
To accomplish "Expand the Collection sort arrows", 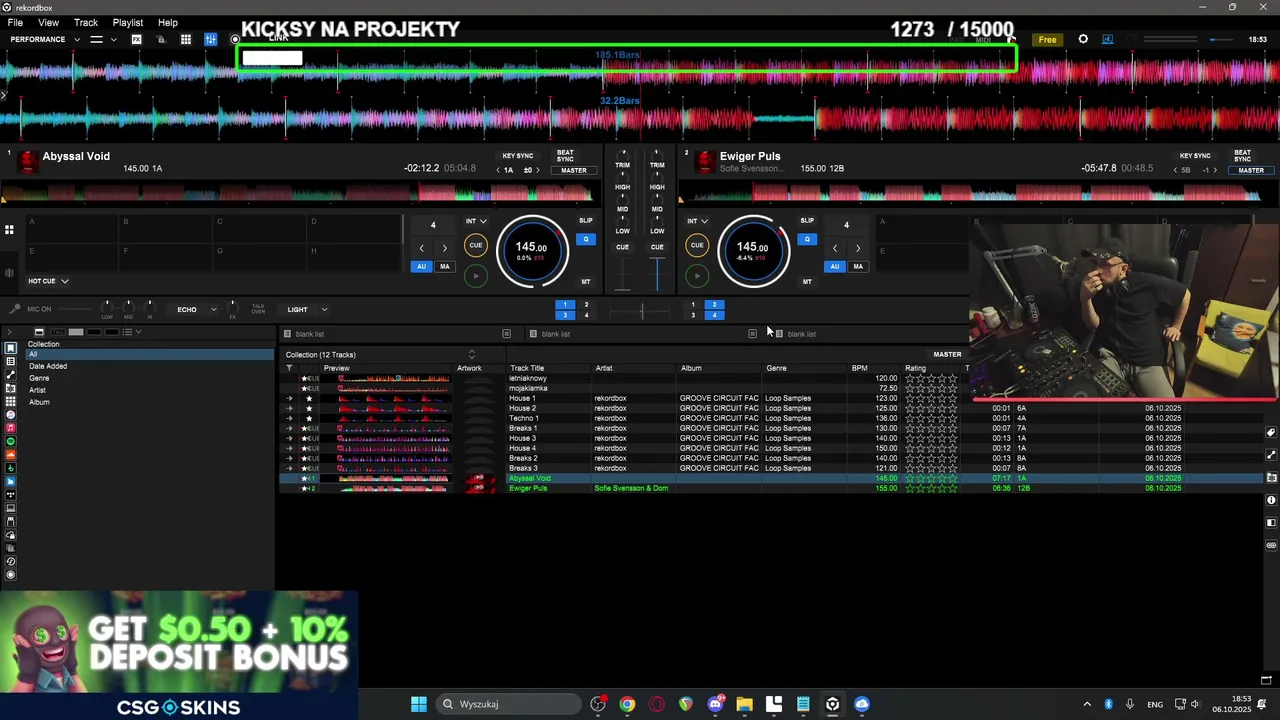I will 471,354.
